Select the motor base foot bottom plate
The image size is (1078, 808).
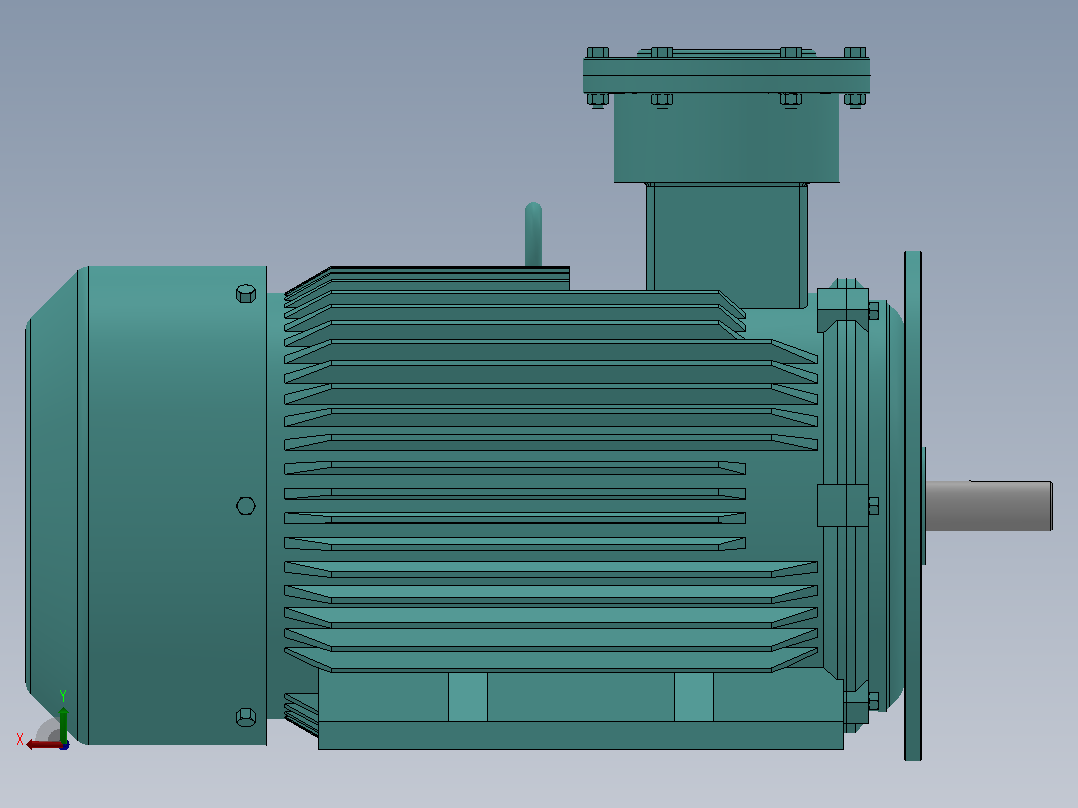tap(580, 735)
